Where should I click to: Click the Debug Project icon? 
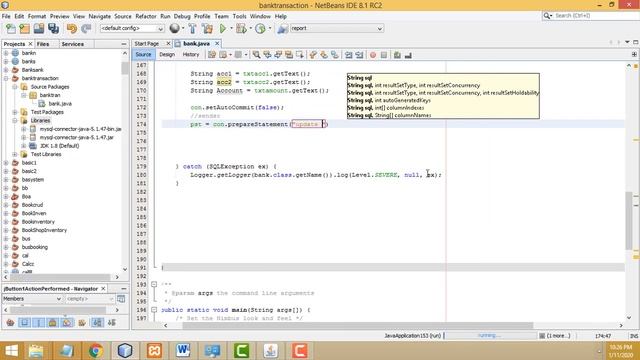click(x=241, y=29)
